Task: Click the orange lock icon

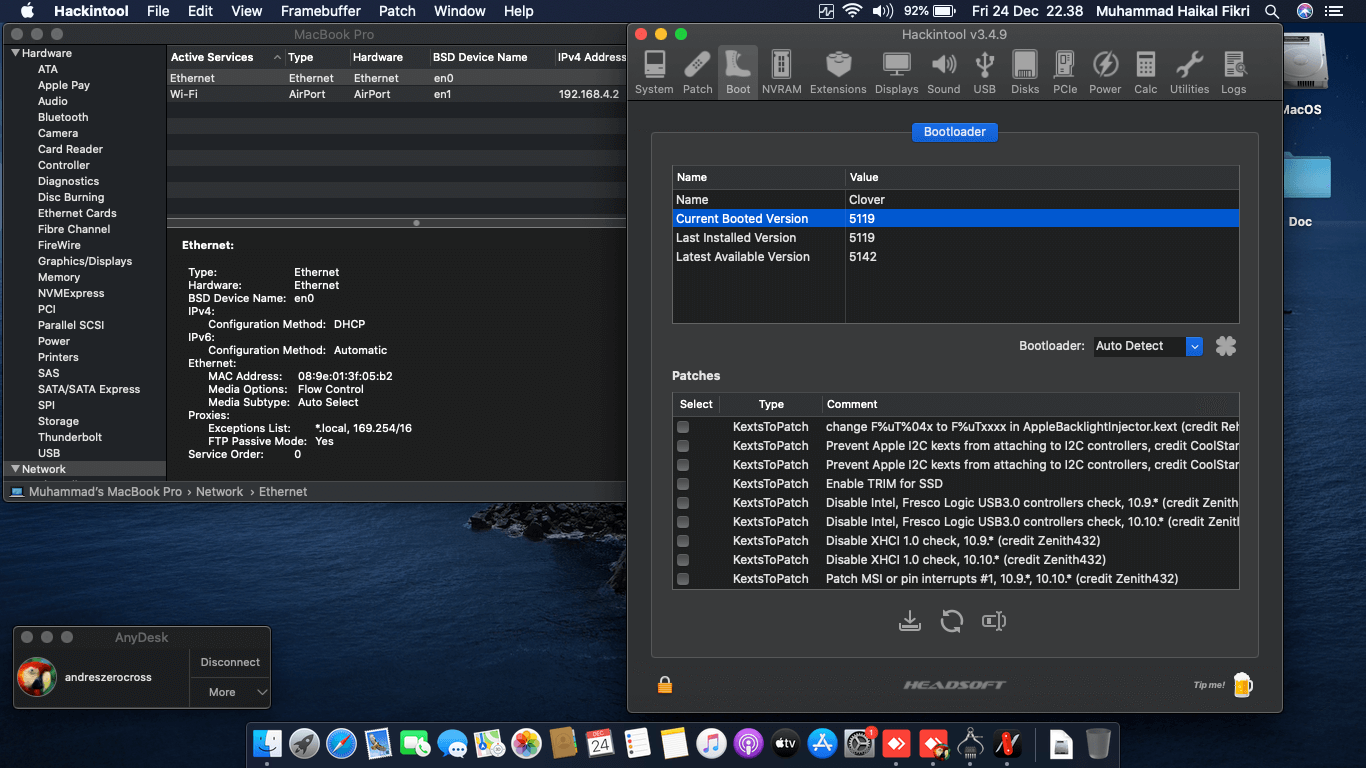Action: [x=665, y=685]
